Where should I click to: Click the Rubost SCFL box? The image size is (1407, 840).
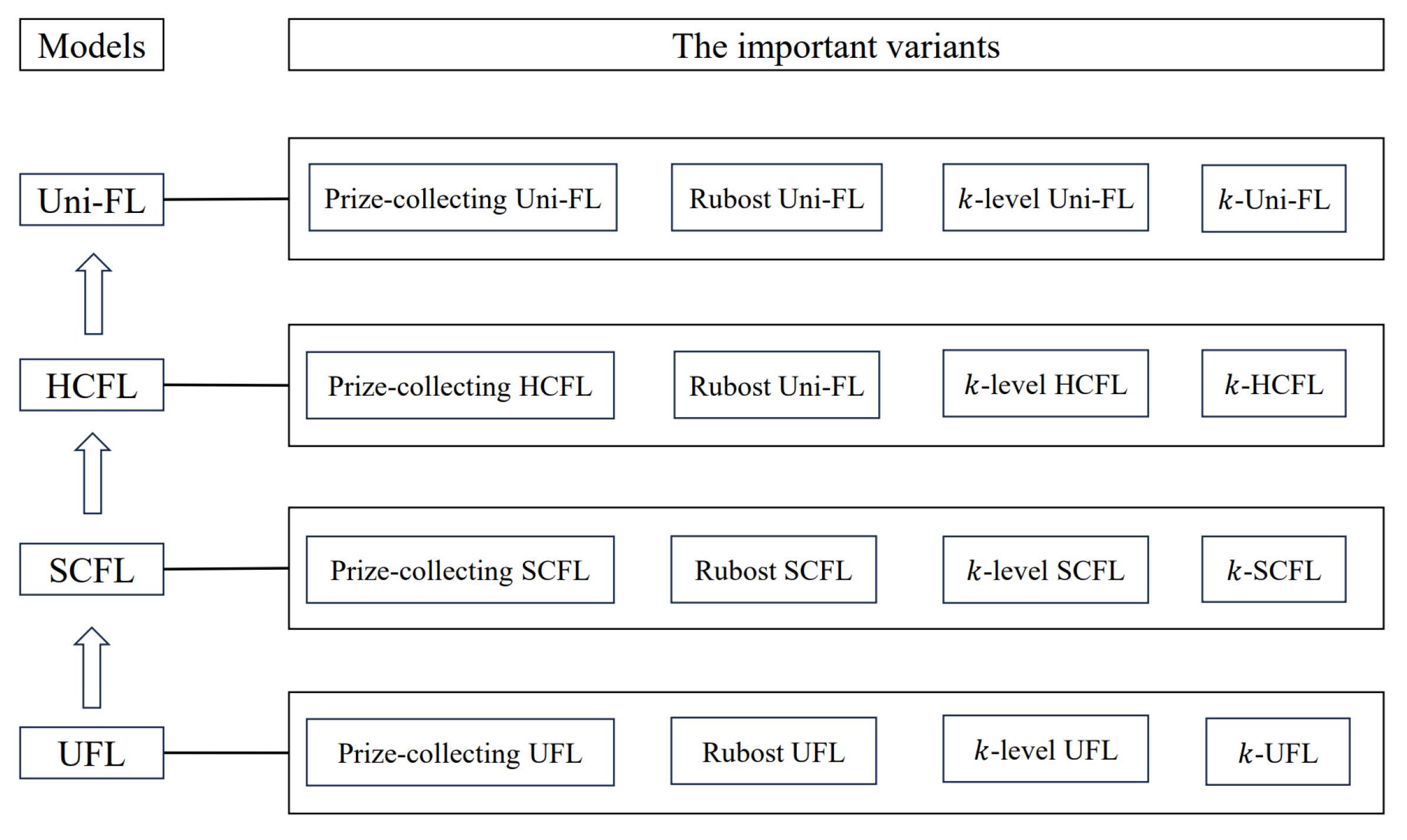(x=773, y=569)
